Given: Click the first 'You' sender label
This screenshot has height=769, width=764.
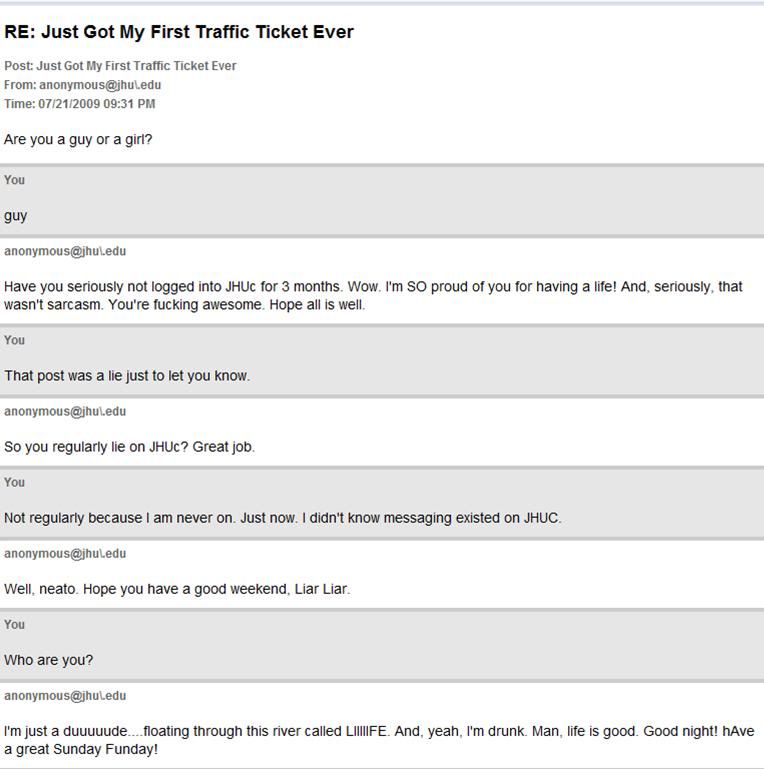Looking at the screenshot, I should coord(14,180).
